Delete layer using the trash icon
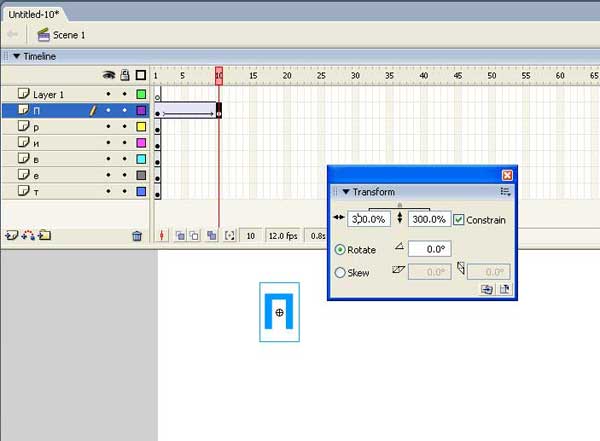The width and height of the screenshot is (600, 441). pyautogui.click(x=137, y=236)
